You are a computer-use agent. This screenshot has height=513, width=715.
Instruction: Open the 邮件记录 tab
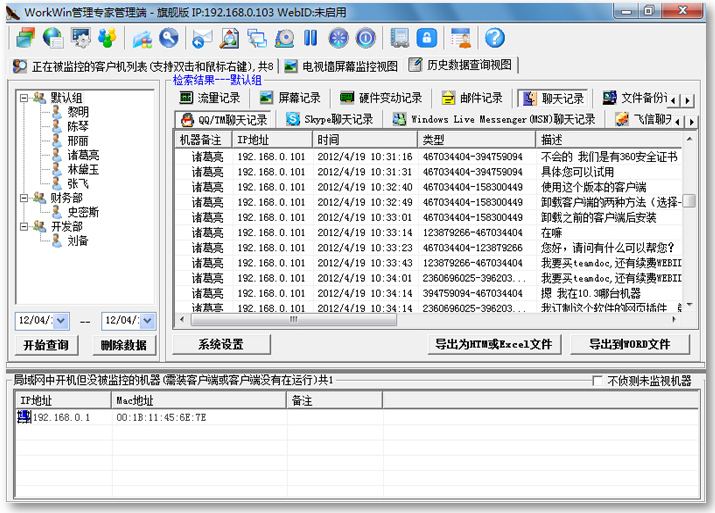tap(472, 98)
